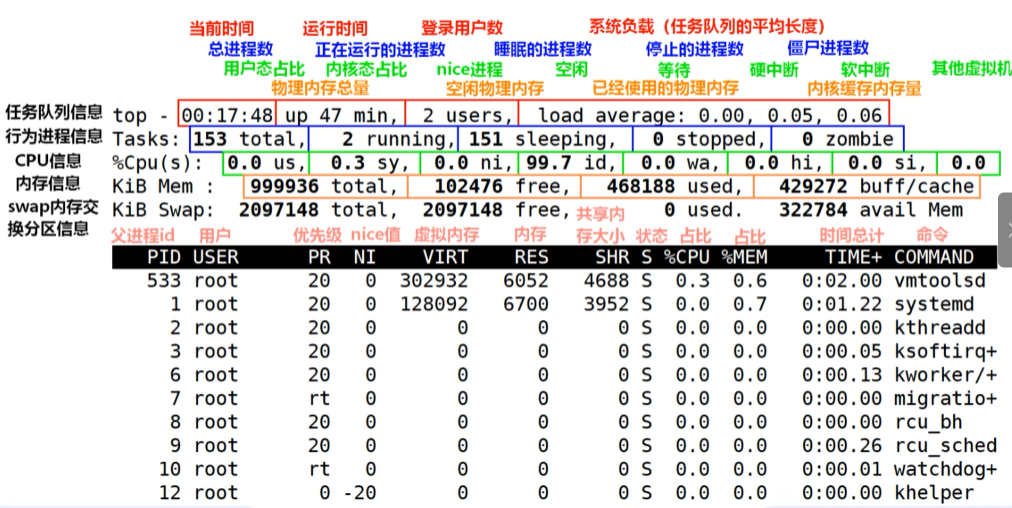
Task: Click the COMMAND column header
Action: click(934, 257)
